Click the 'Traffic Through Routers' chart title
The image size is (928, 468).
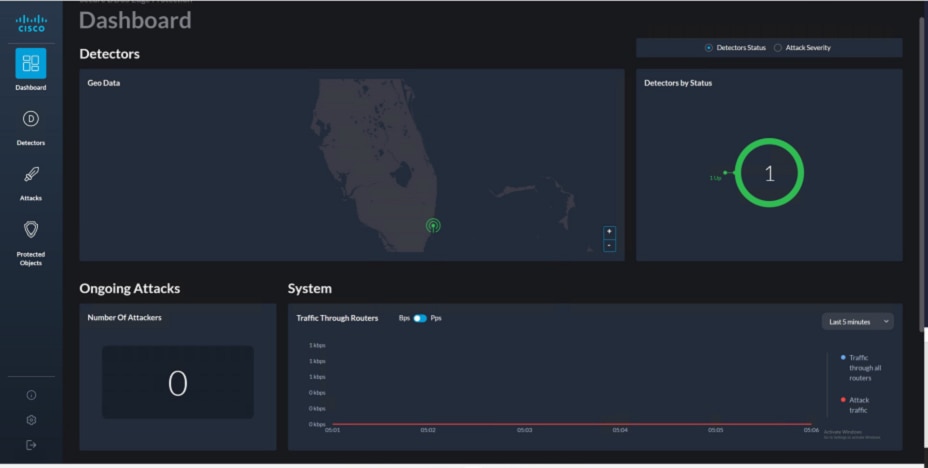337,318
